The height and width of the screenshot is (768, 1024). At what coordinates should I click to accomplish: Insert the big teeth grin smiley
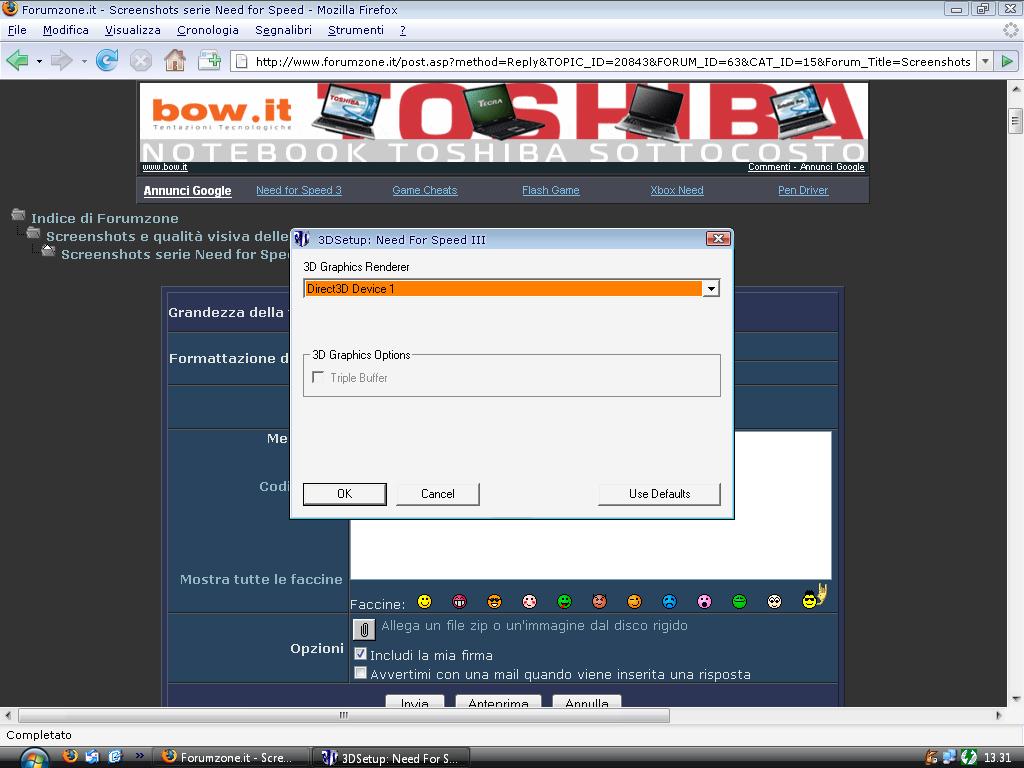pos(460,601)
